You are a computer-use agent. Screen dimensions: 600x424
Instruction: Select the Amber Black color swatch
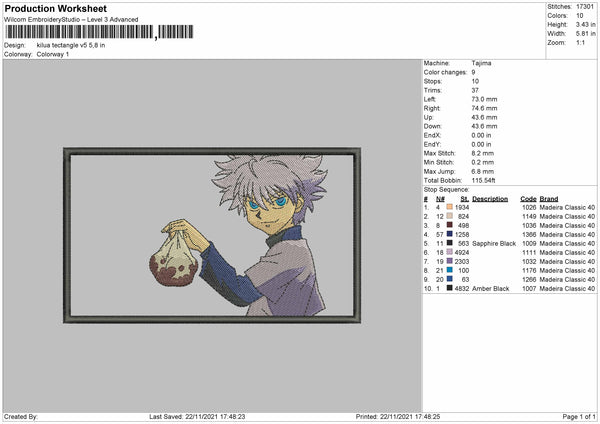point(450,288)
